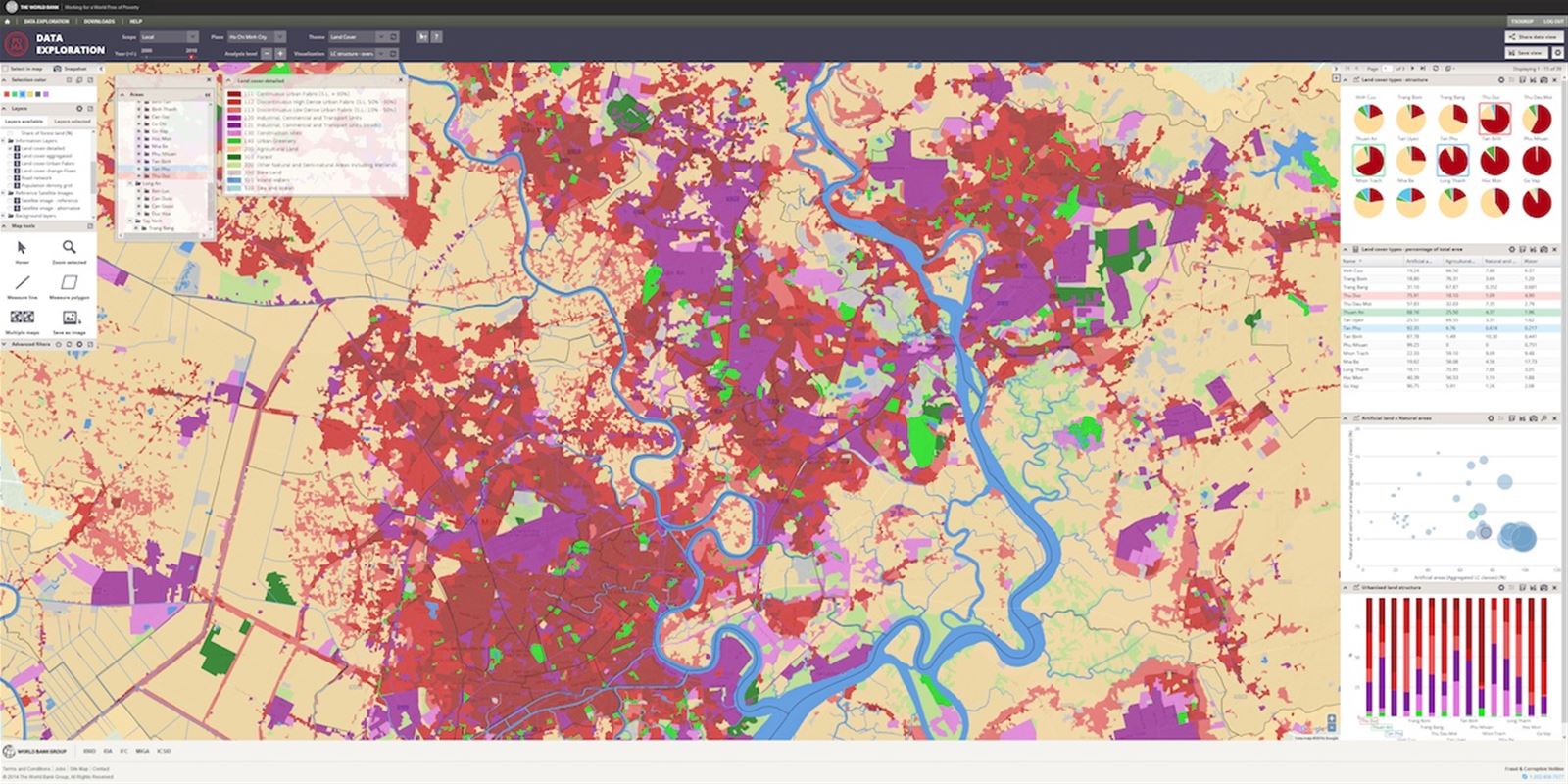Image resolution: width=1568 pixels, height=784 pixels.
Task: Click the refresh icon next to Visualization
Action: 393,54
